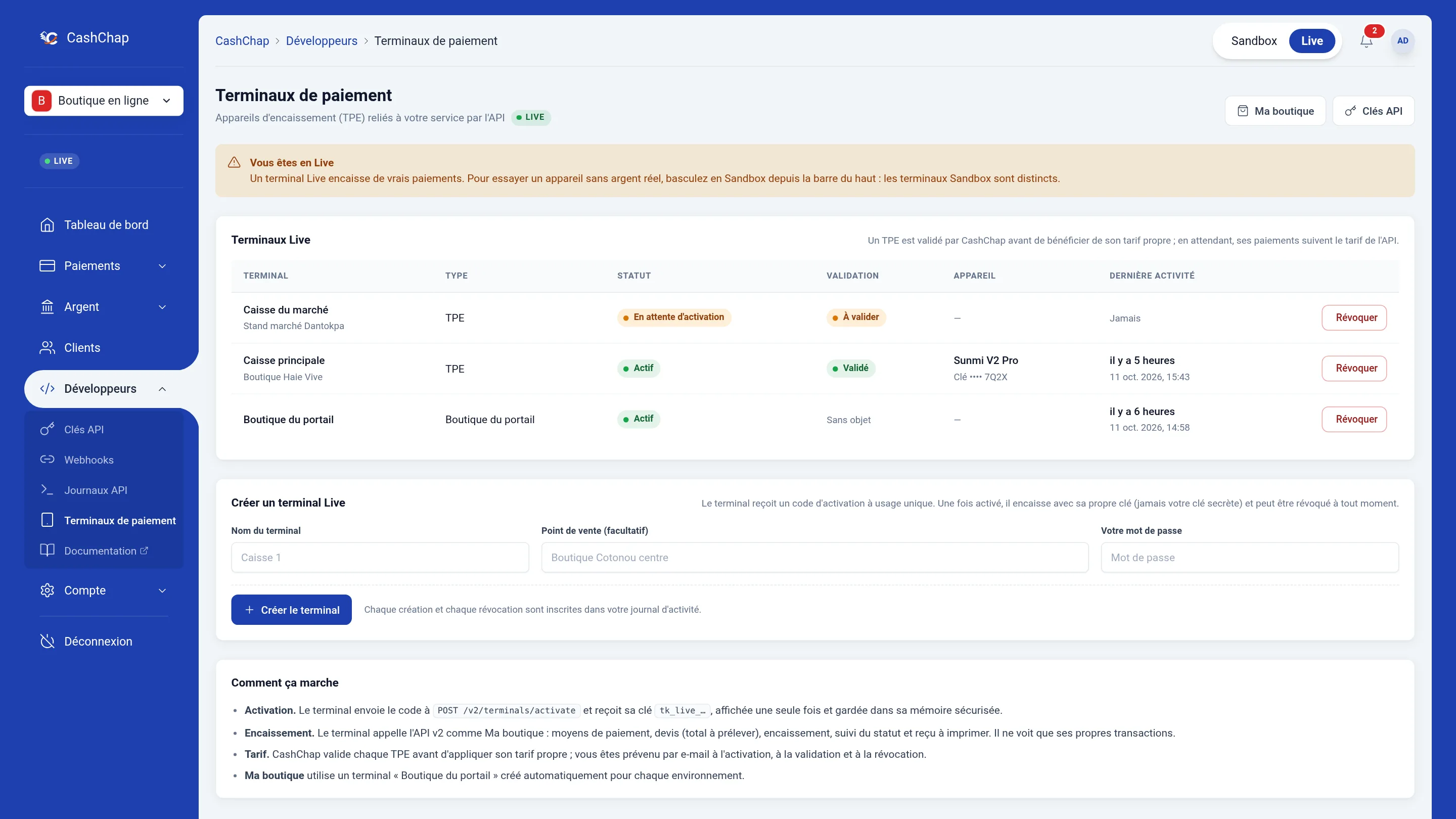Viewport: 1456px width, 819px height.
Task: Click the Créer le terminal button
Action: tap(291, 610)
